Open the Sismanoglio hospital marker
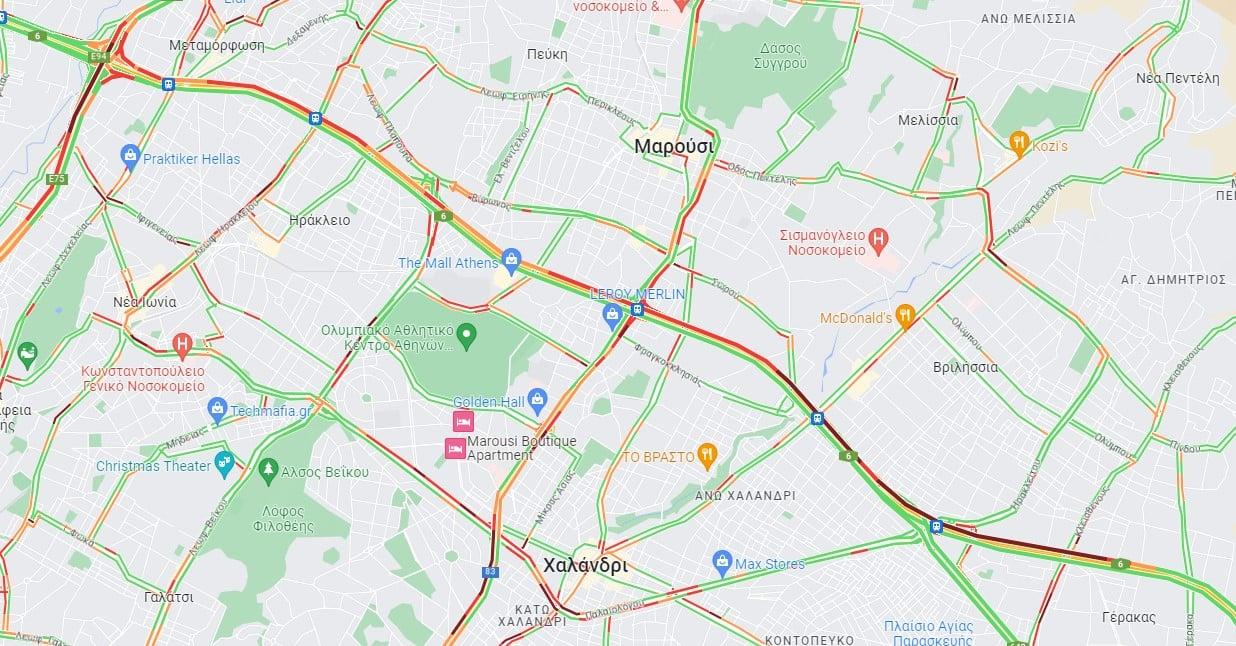 pyautogui.click(x=877, y=238)
